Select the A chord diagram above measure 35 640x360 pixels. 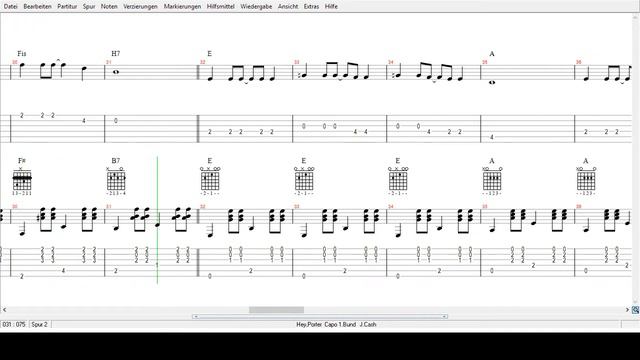coord(492,180)
